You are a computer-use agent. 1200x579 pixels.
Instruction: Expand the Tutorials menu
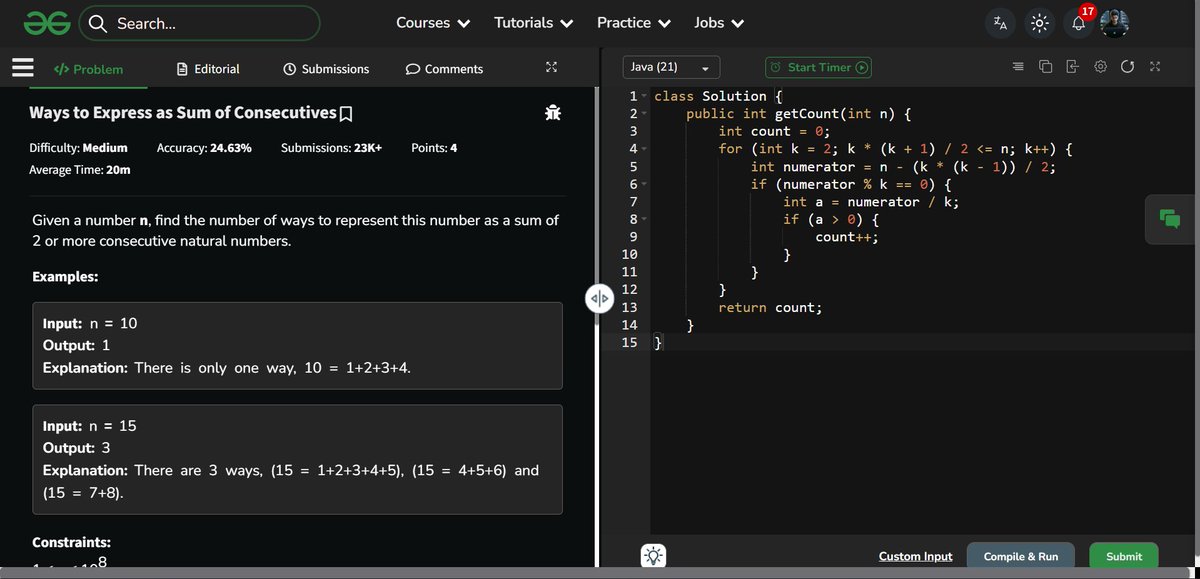pos(534,22)
